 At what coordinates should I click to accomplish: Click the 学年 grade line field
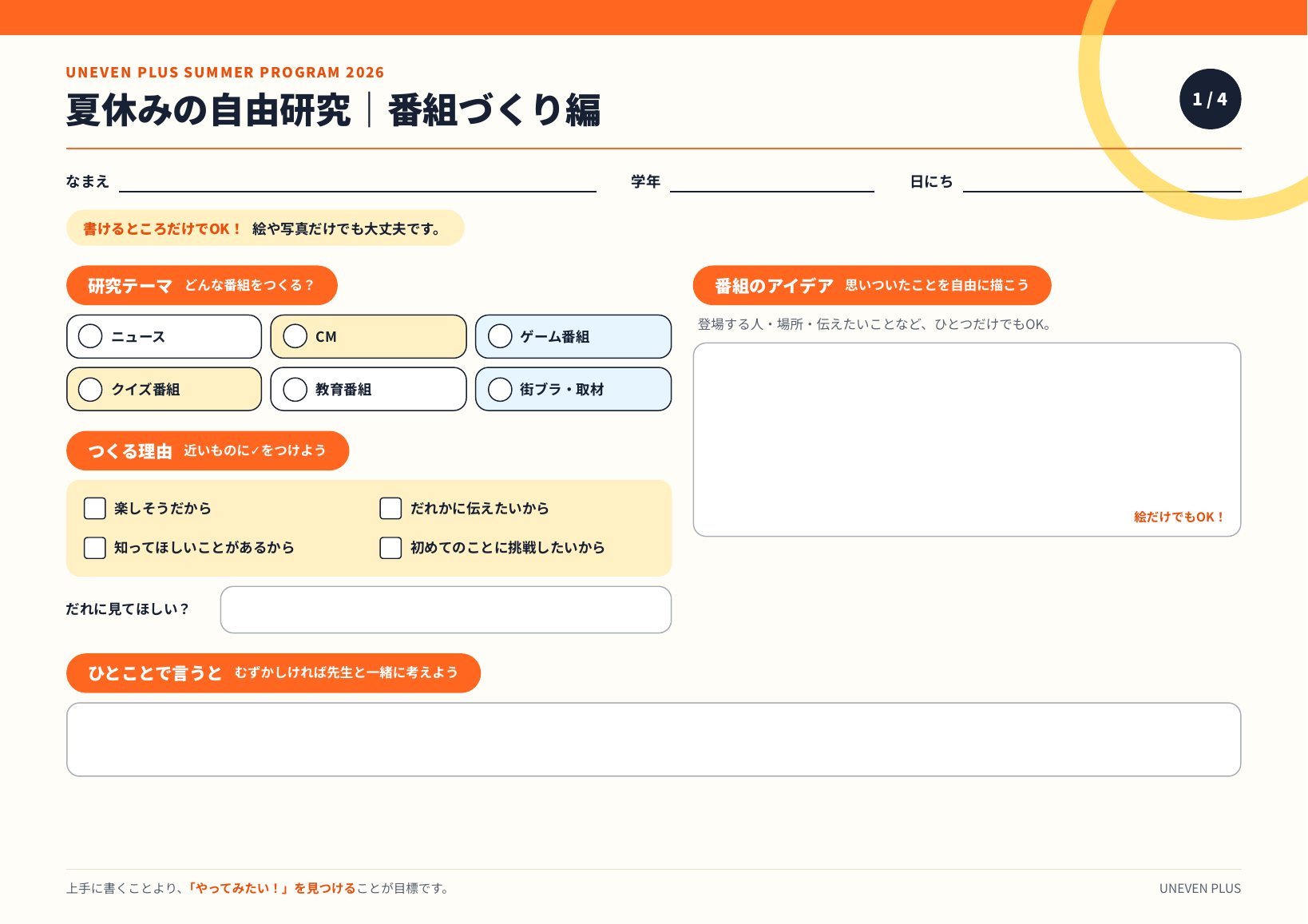[x=772, y=182]
